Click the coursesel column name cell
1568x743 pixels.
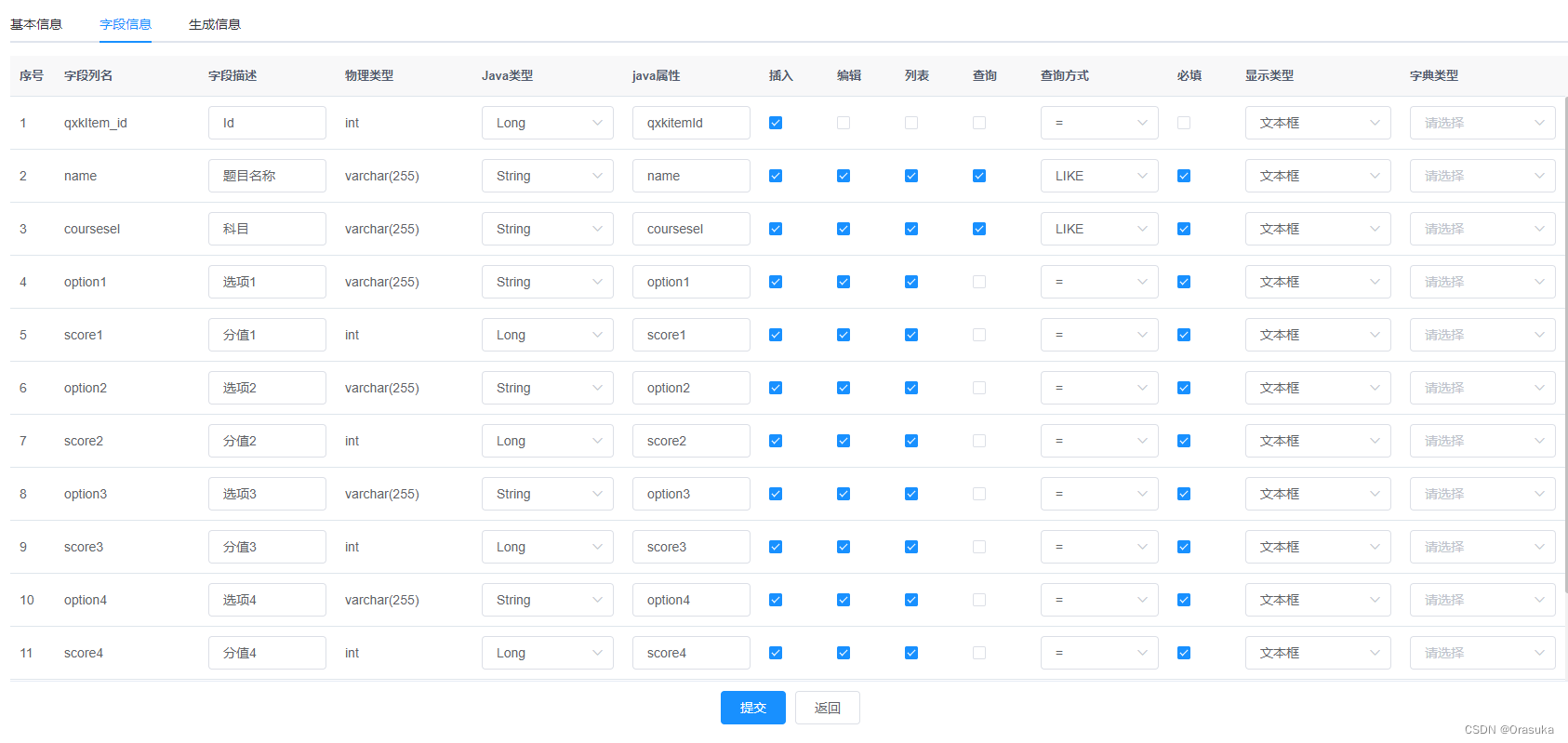point(92,229)
